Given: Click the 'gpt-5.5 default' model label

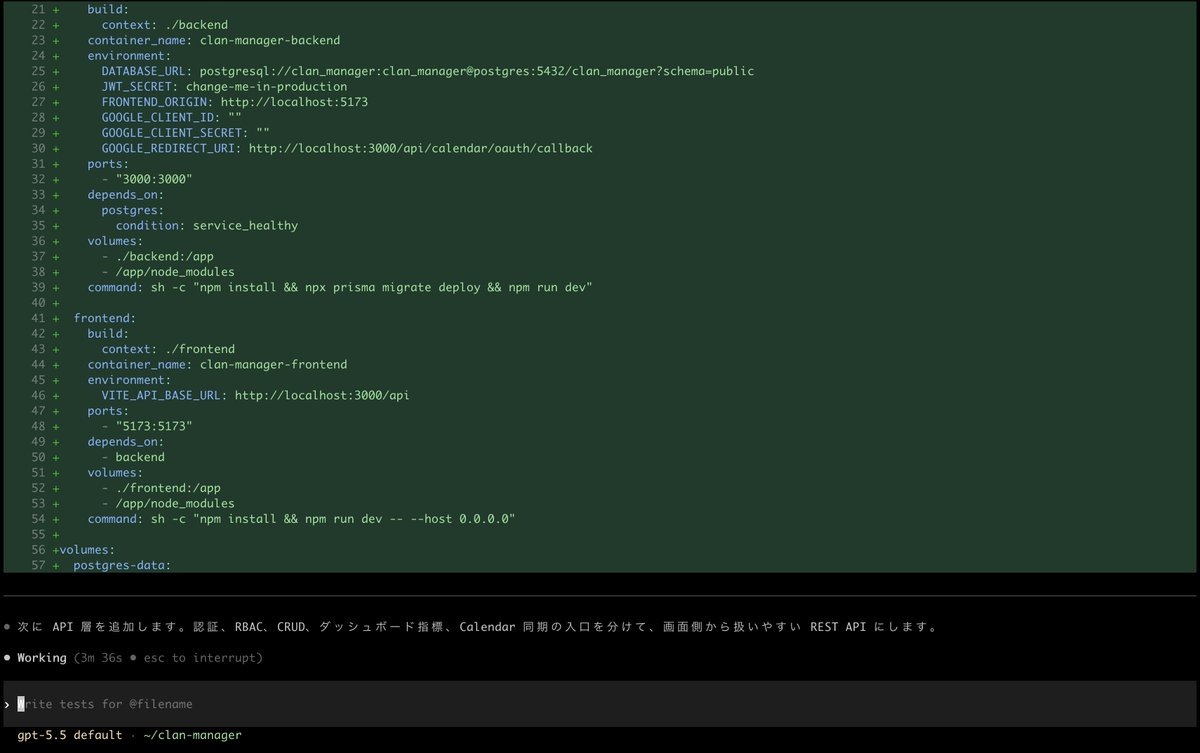Looking at the screenshot, I should click(70, 735).
